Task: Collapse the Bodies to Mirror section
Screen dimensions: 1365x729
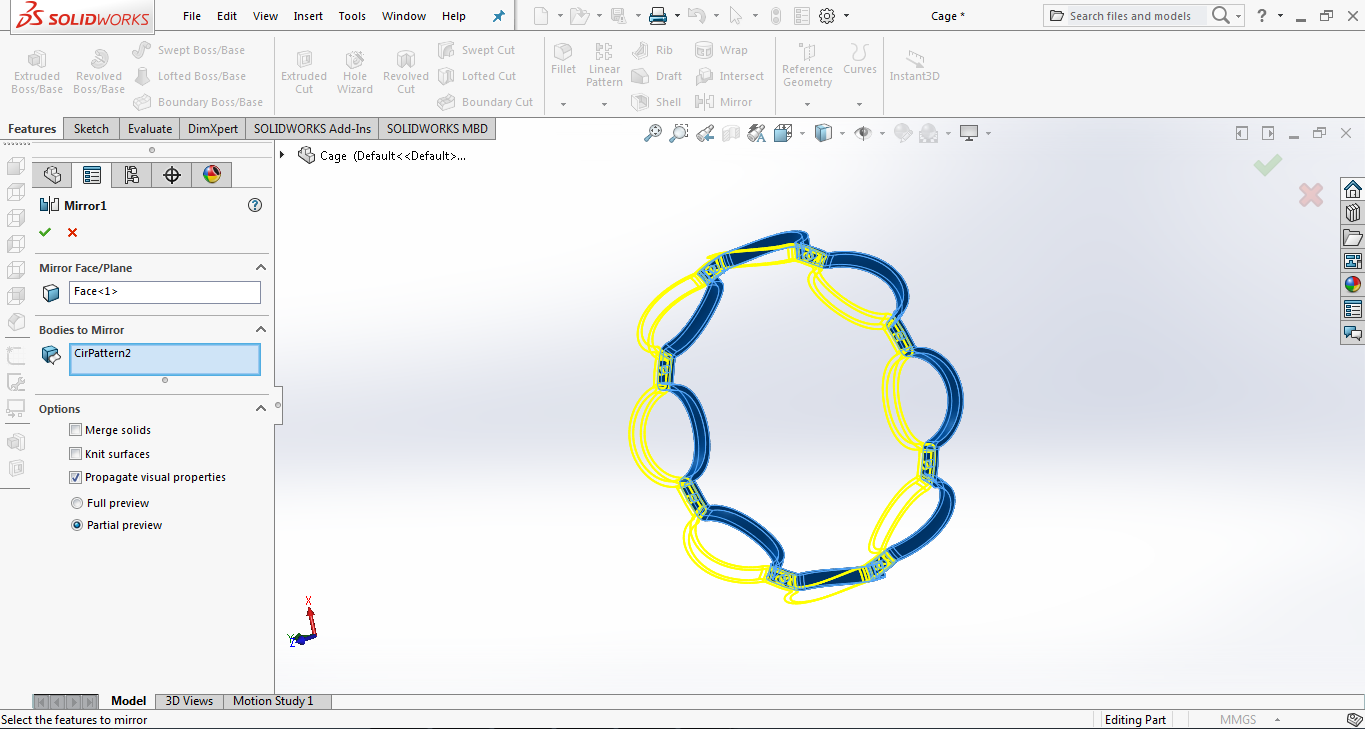Action: click(261, 330)
